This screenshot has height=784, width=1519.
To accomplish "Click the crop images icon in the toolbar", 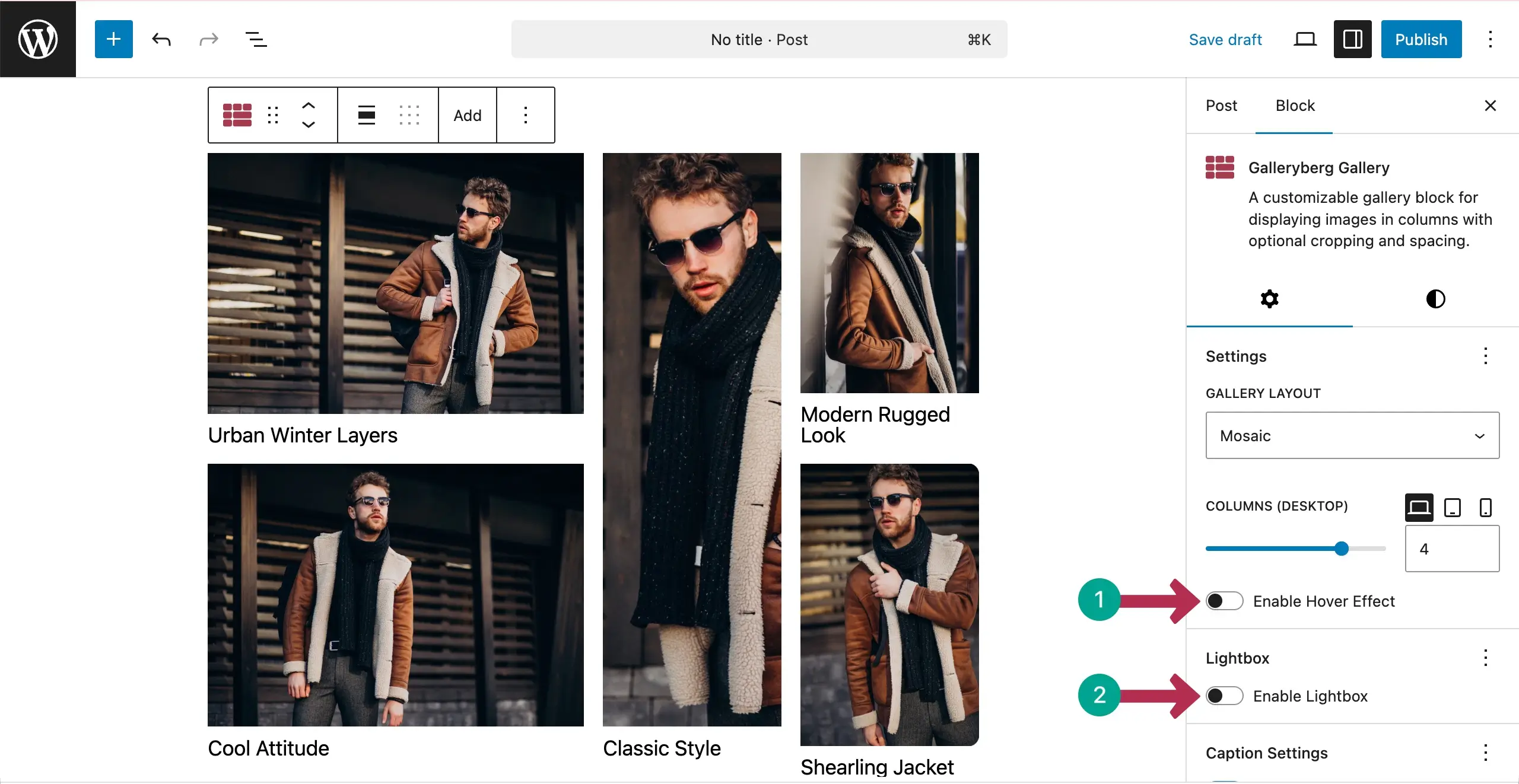I will pyautogui.click(x=410, y=115).
